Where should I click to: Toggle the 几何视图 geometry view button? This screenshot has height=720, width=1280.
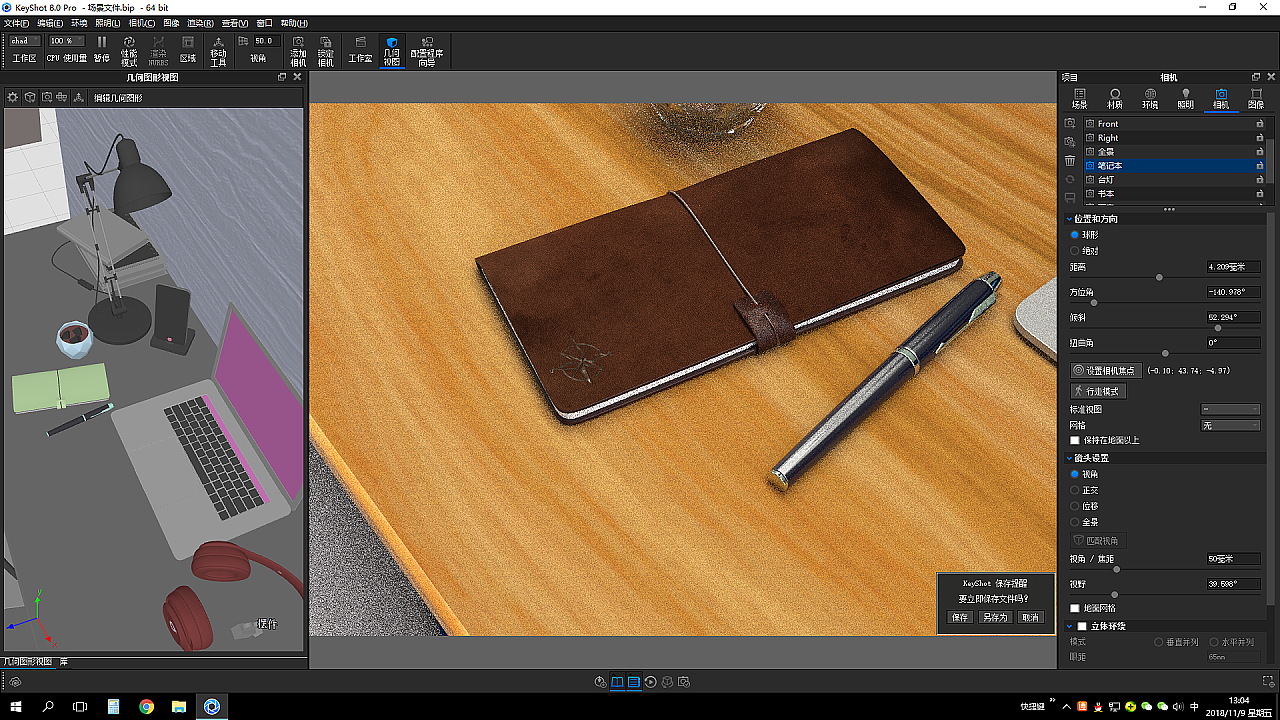(x=392, y=50)
